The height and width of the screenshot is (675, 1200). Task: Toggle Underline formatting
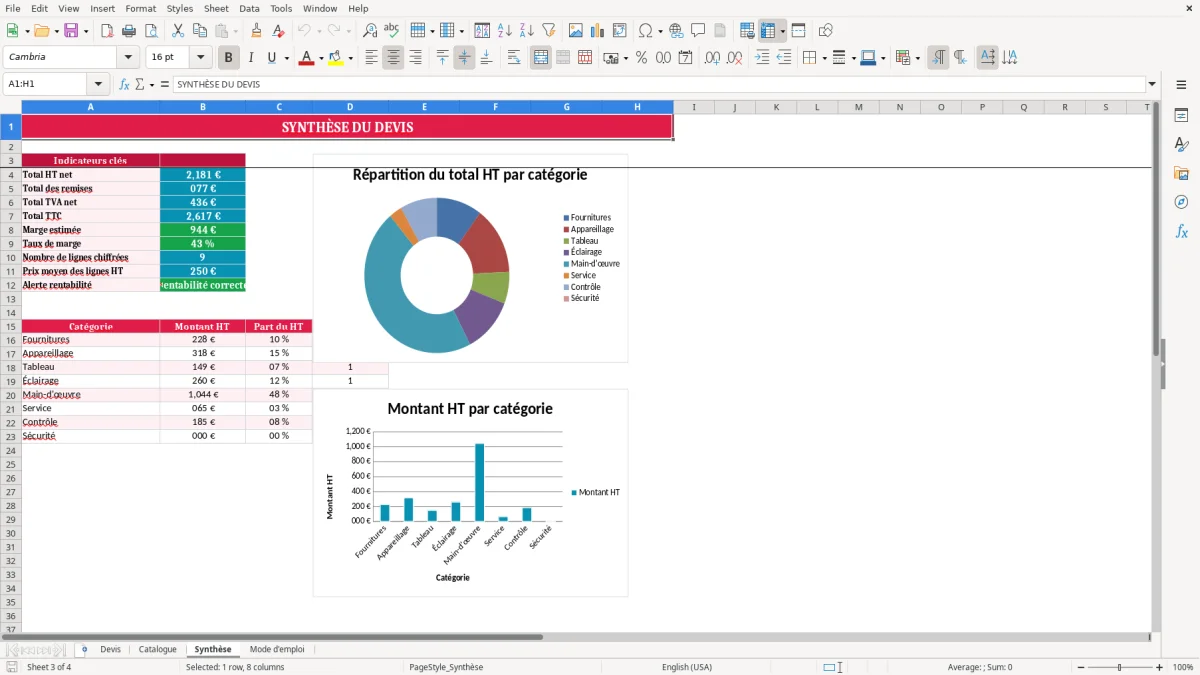[x=271, y=58]
